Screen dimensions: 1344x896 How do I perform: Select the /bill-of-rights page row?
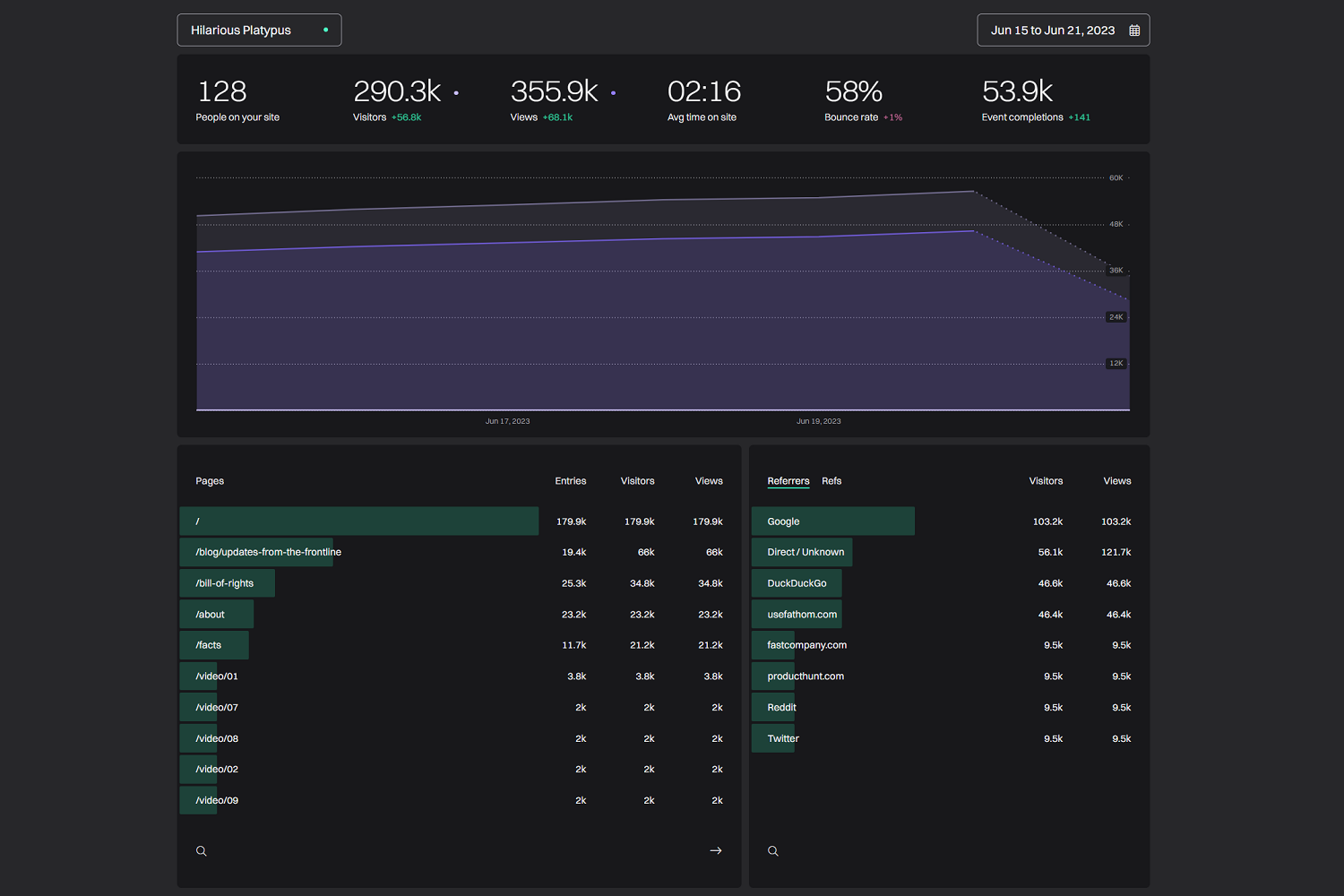coord(459,583)
